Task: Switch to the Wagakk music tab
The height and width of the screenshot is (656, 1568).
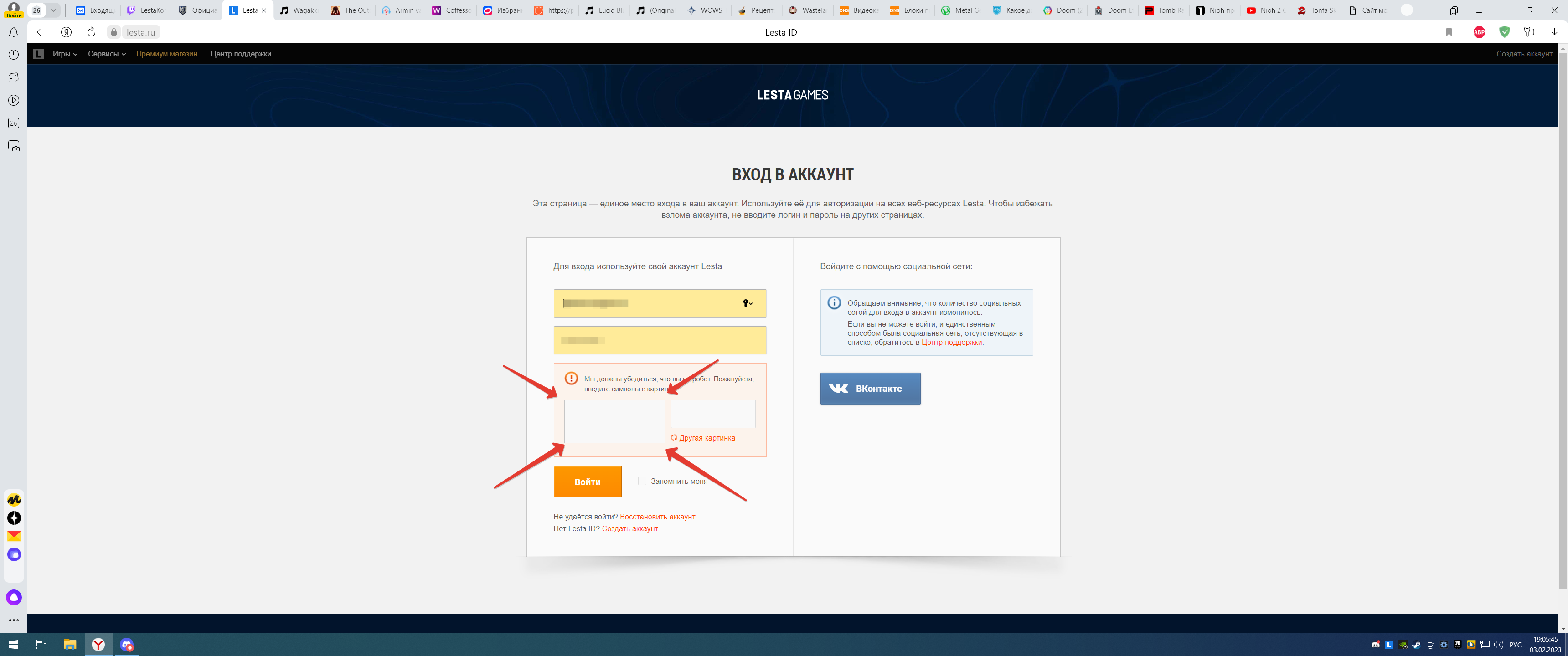Action: (x=299, y=10)
